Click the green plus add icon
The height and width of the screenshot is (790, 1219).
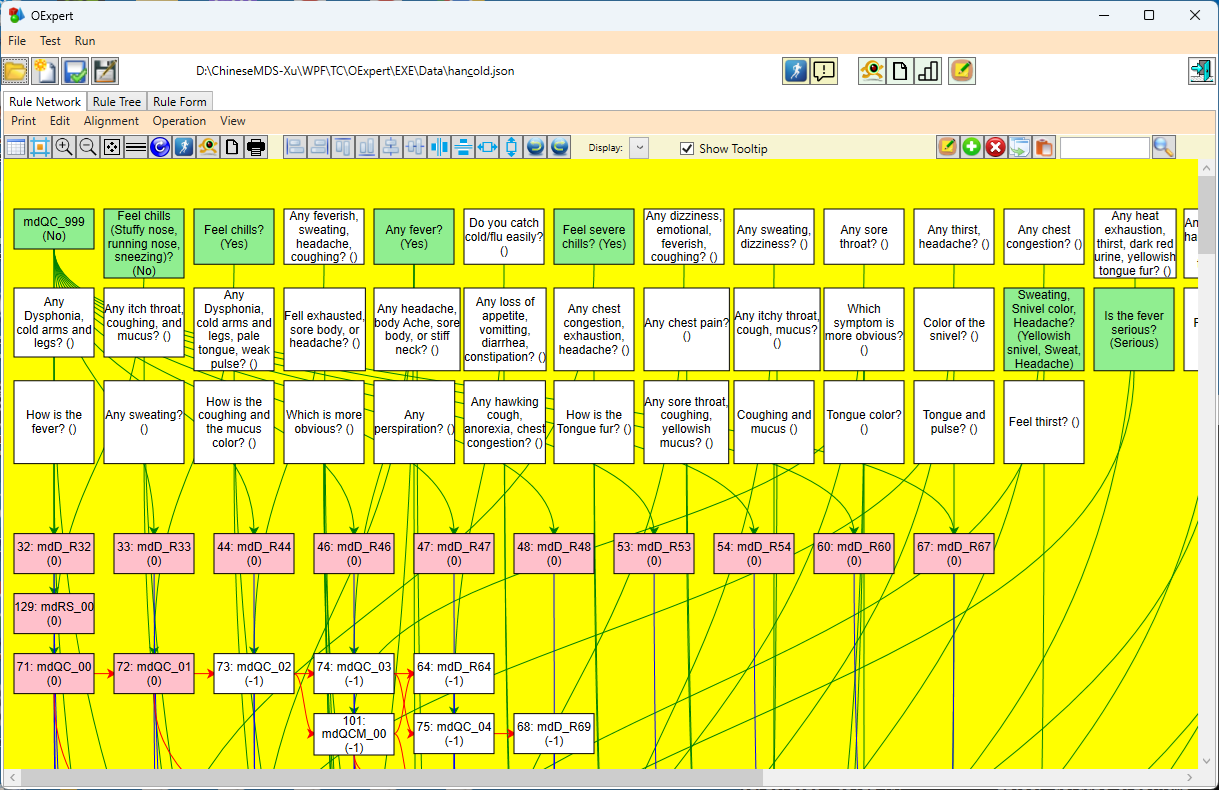[x=971, y=148]
